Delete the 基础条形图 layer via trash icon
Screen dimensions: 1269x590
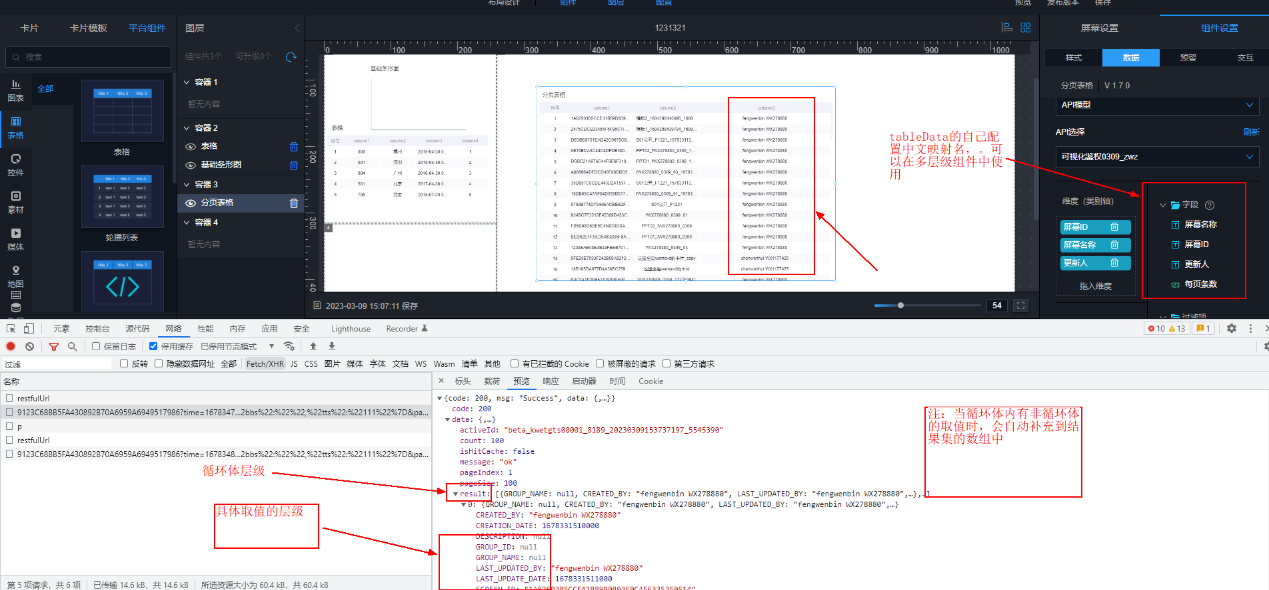point(293,165)
